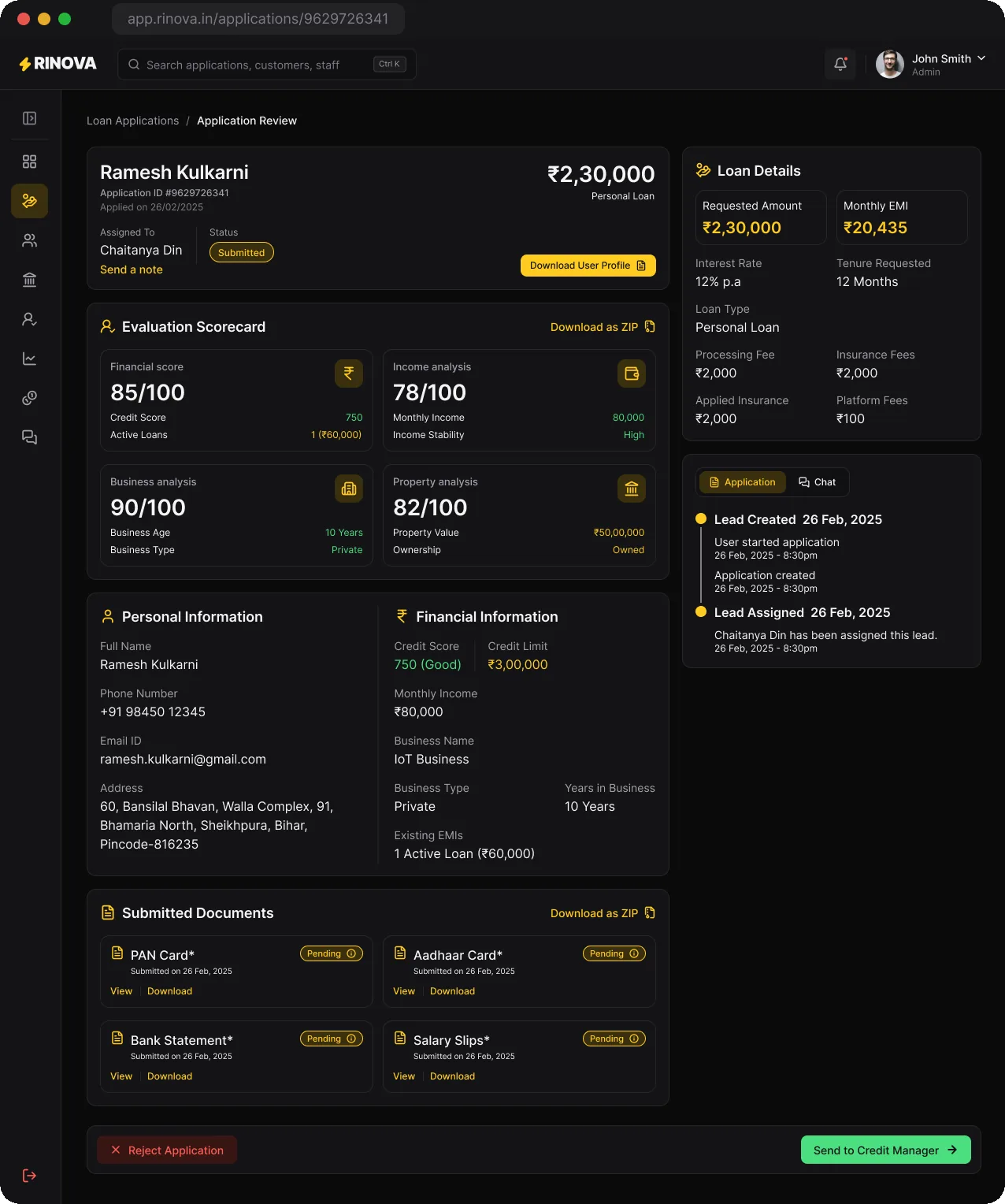Open the chat messages icon in sidebar

(29, 437)
